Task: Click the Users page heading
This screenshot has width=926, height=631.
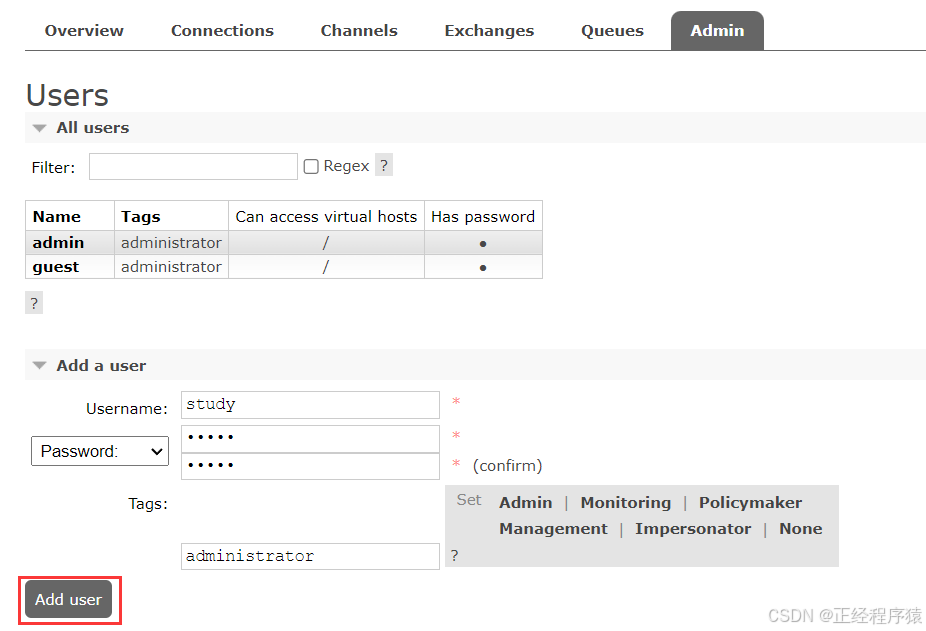Action: [67, 95]
